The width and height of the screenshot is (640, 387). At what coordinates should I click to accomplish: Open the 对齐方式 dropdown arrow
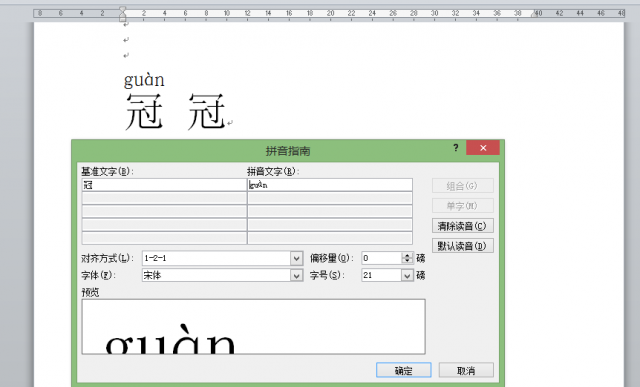pos(297,258)
